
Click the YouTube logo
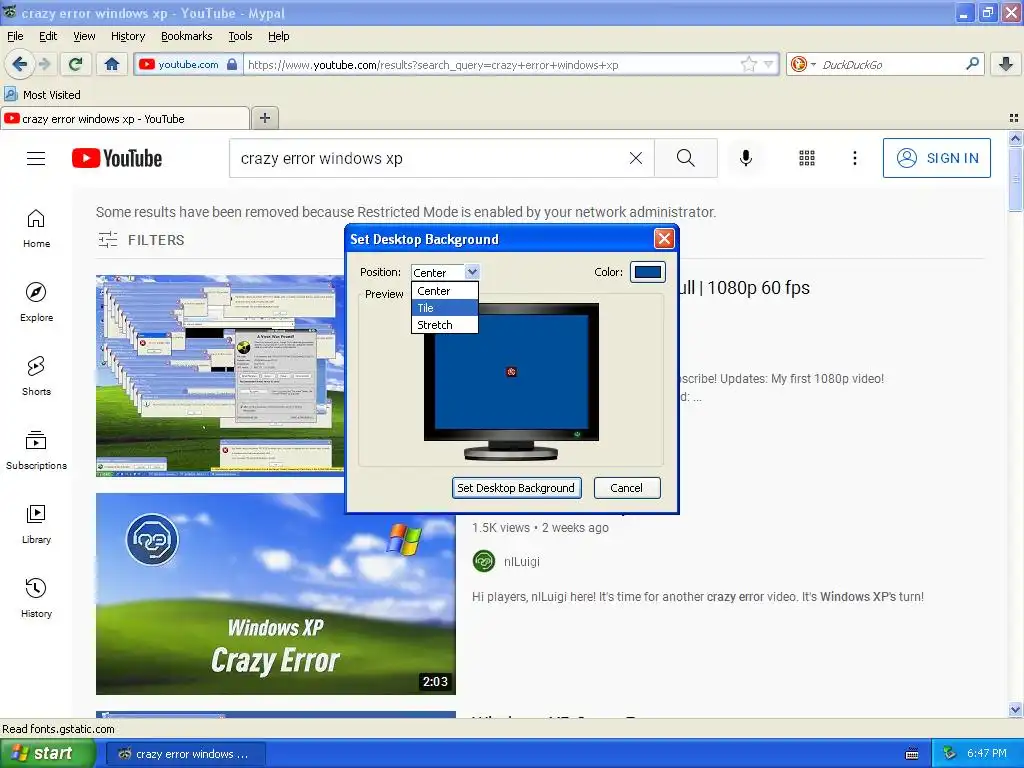pyautogui.click(x=117, y=158)
